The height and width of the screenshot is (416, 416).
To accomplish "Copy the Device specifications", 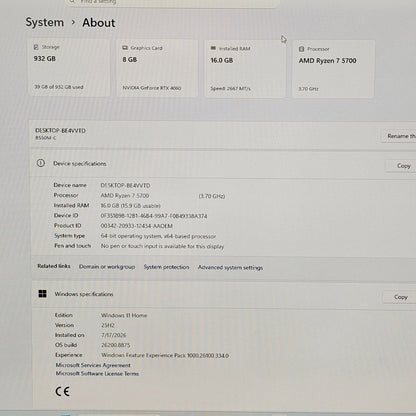I will (403, 166).
